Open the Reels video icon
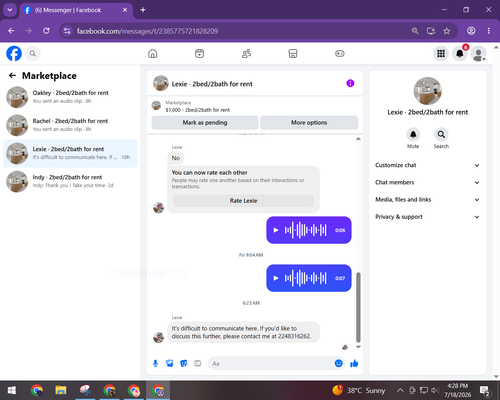This screenshot has height=400, width=500. [x=199, y=53]
